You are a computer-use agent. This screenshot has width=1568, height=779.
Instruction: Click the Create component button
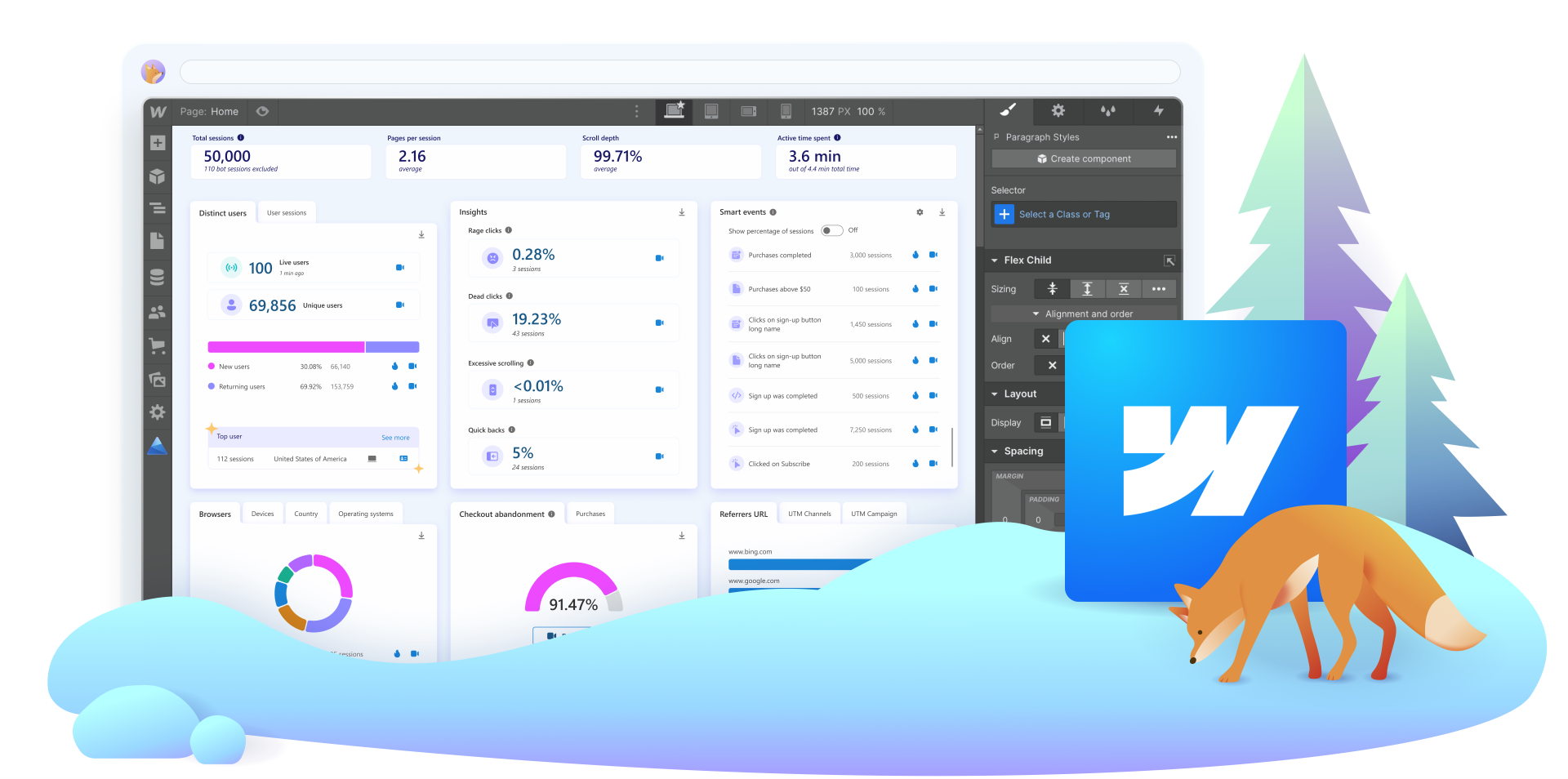[1083, 158]
